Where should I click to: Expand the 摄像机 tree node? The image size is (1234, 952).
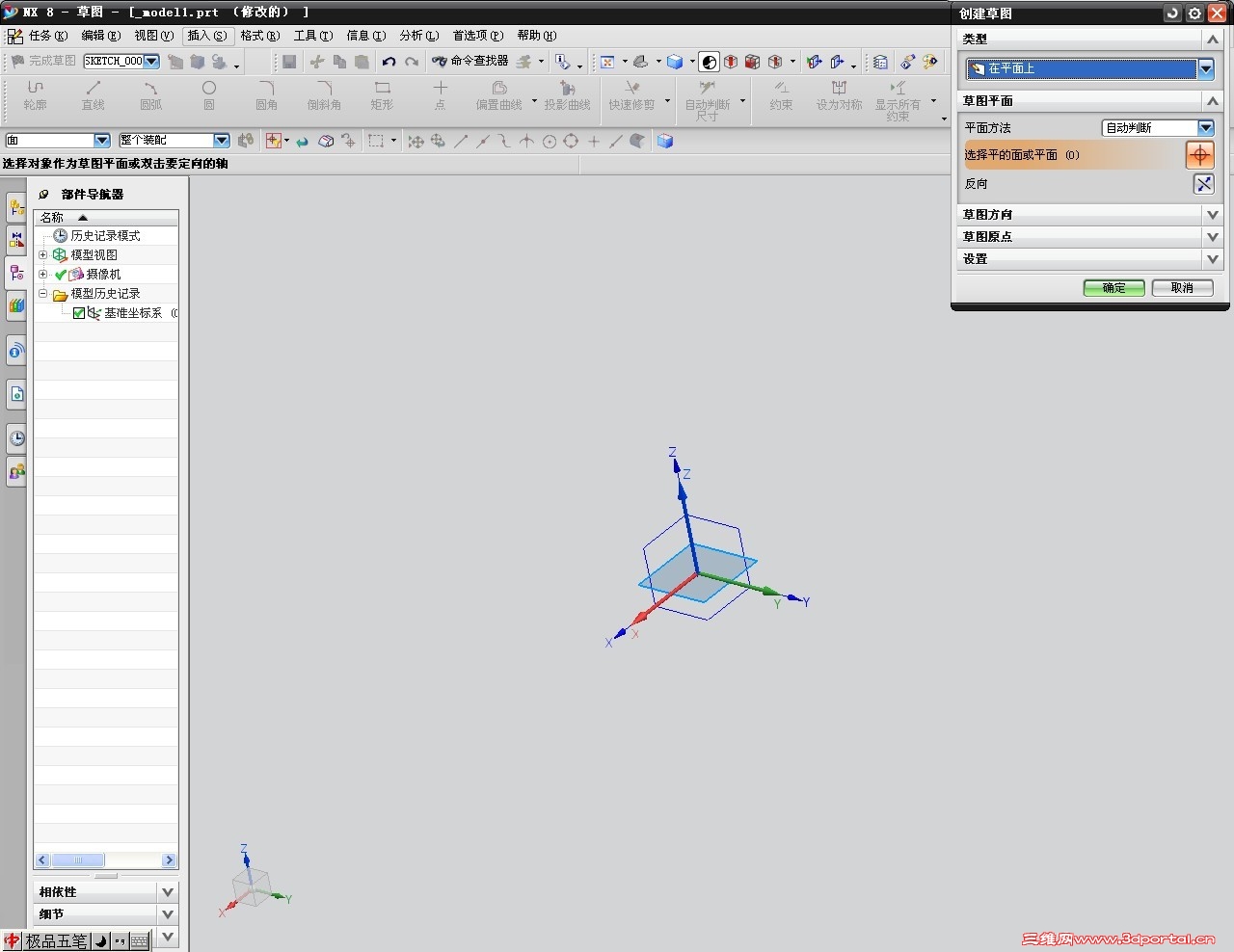42,275
